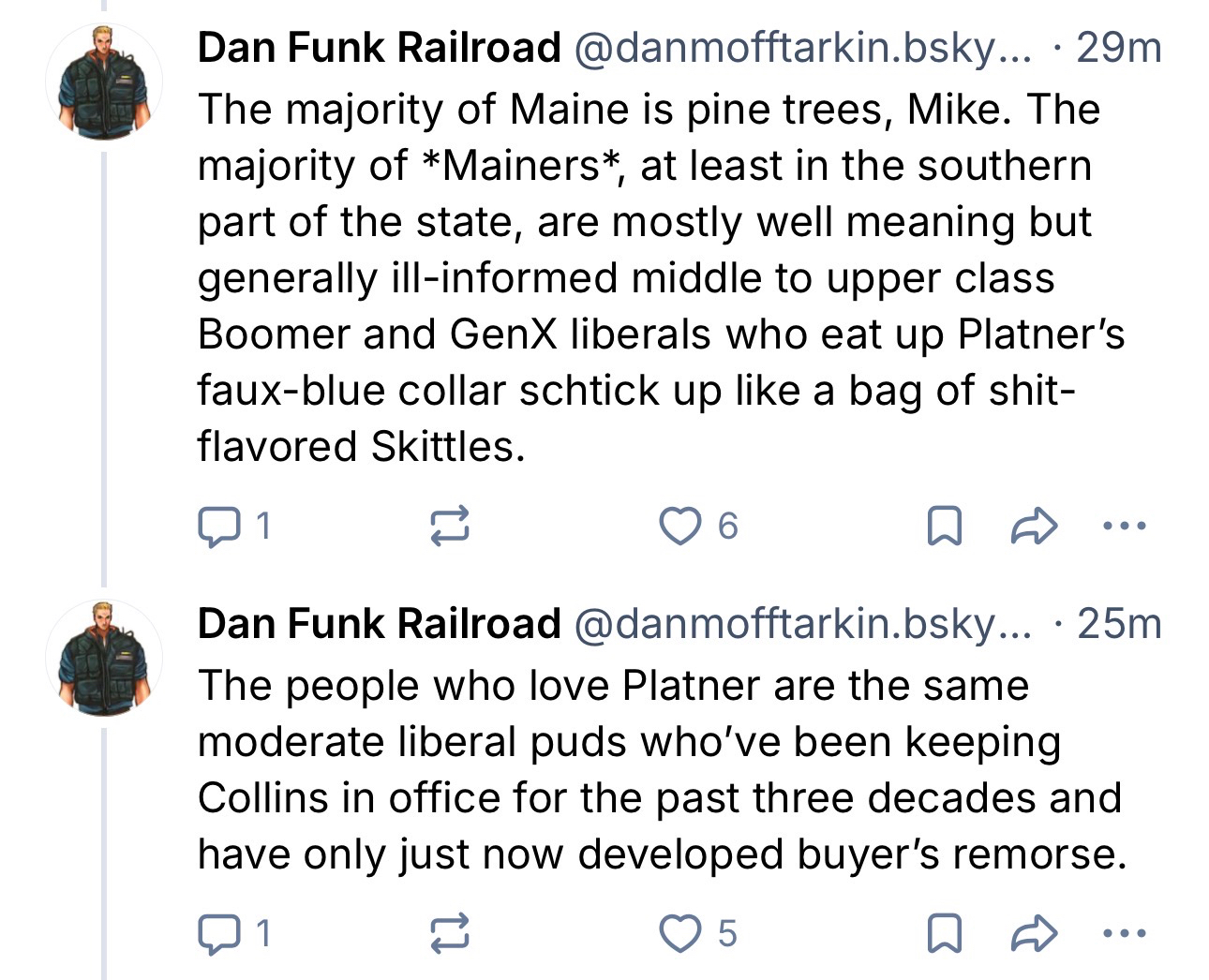Open more options on the 25m post

tap(1124, 933)
